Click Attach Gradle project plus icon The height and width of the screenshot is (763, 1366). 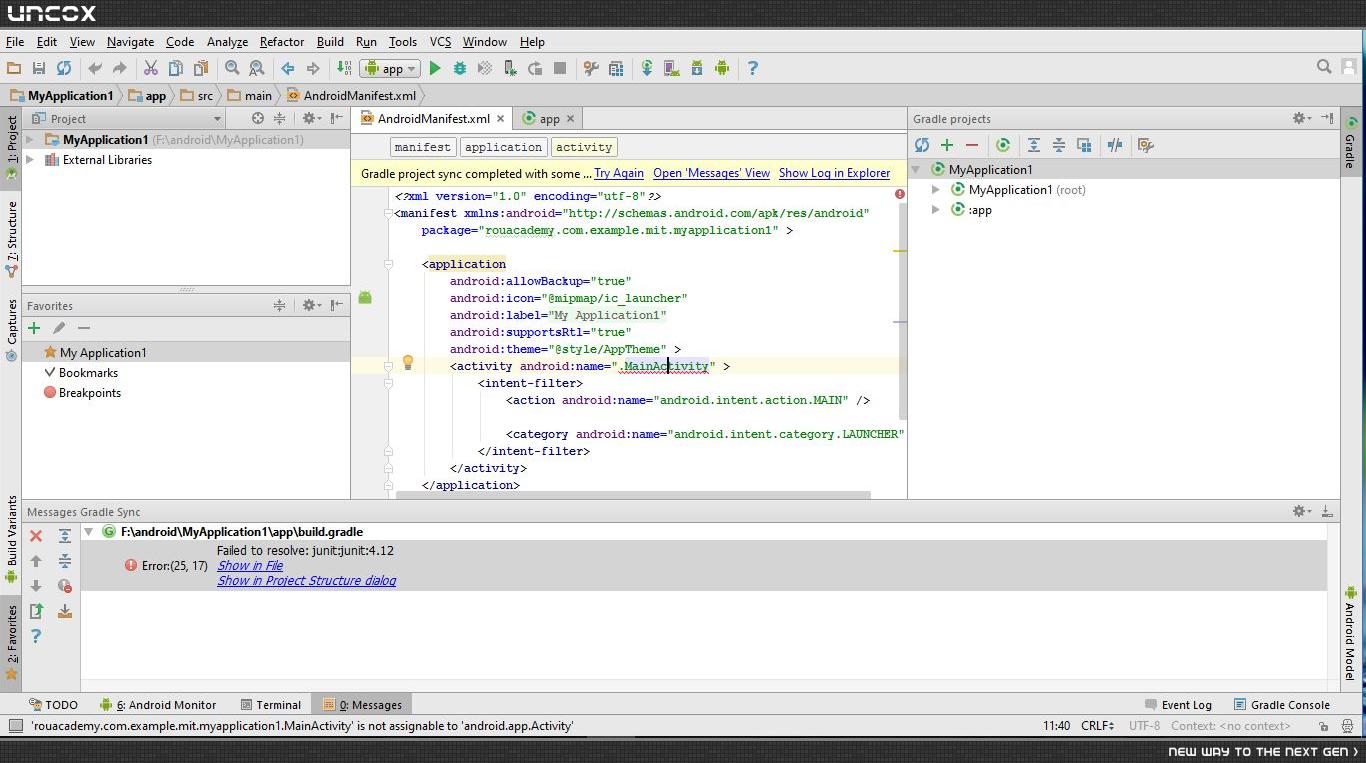pyautogui.click(x=947, y=145)
